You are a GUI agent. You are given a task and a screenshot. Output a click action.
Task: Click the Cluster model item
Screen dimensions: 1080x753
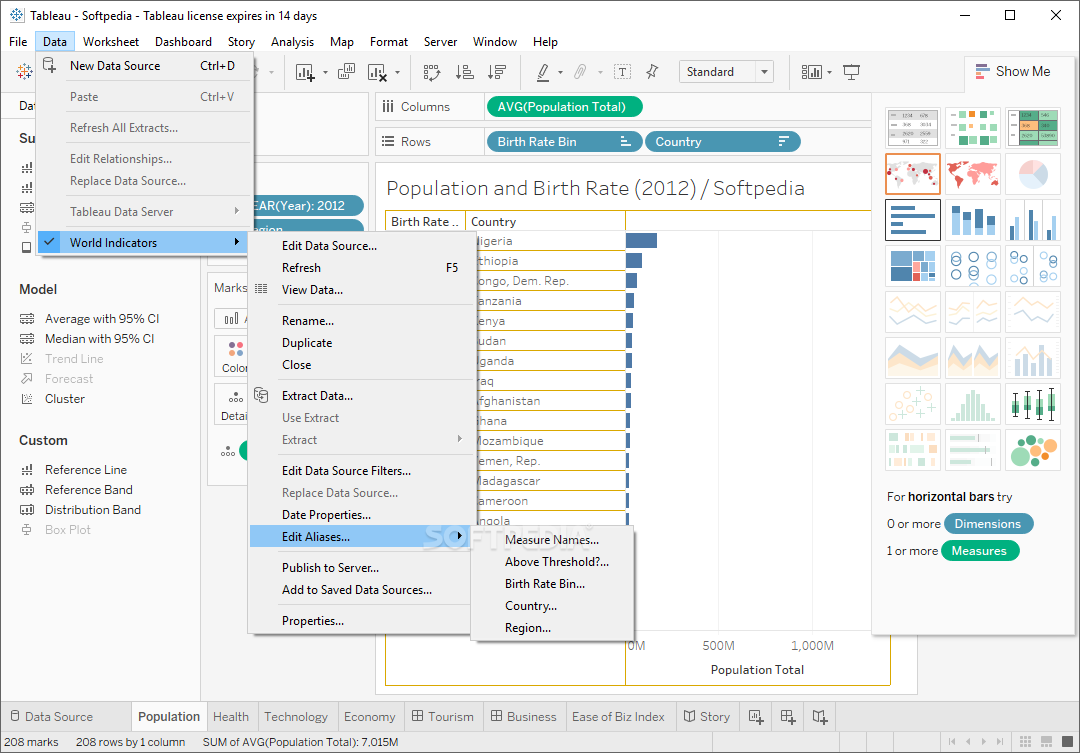coord(65,399)
